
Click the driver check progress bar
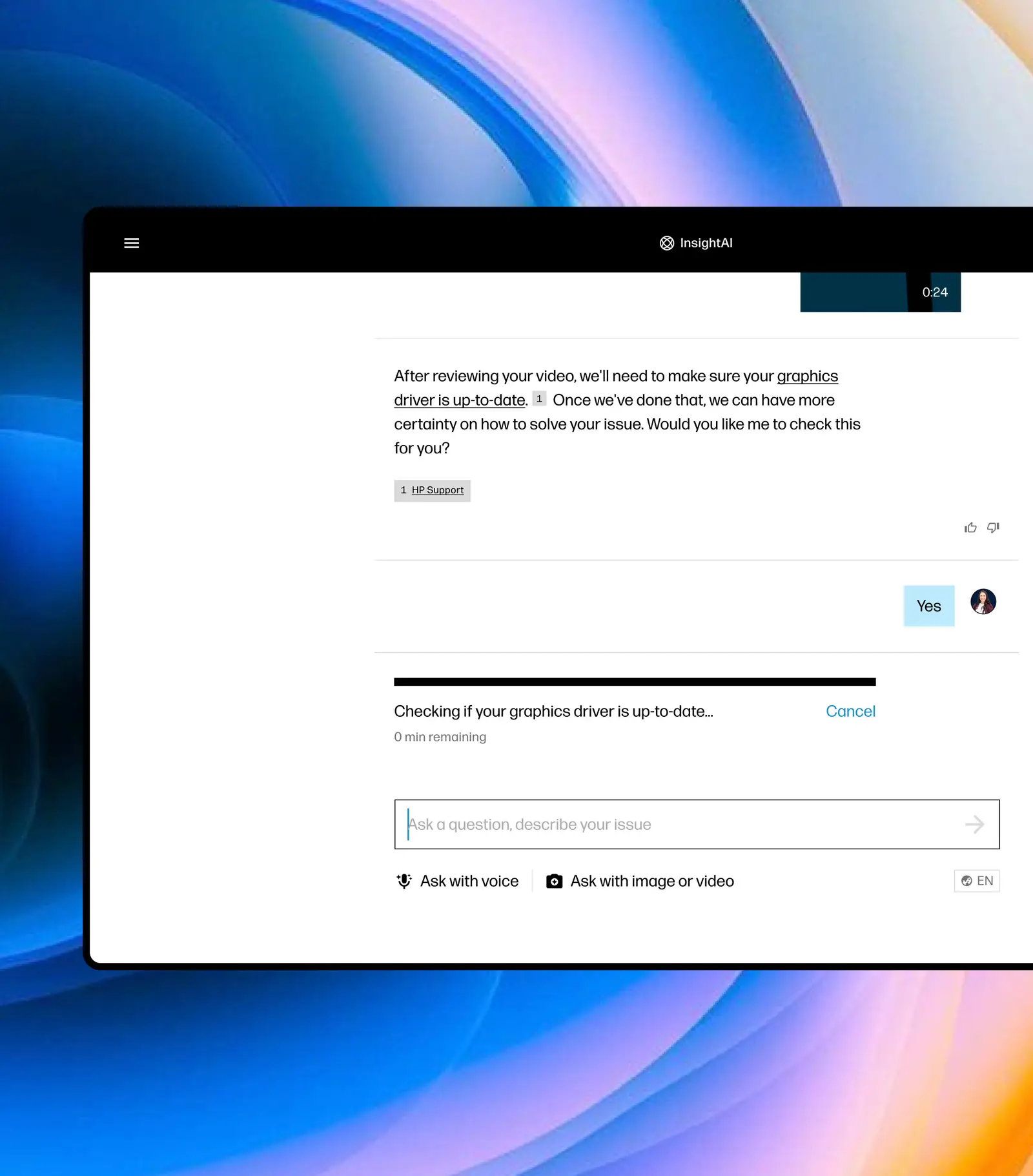(x=635, y=681)
